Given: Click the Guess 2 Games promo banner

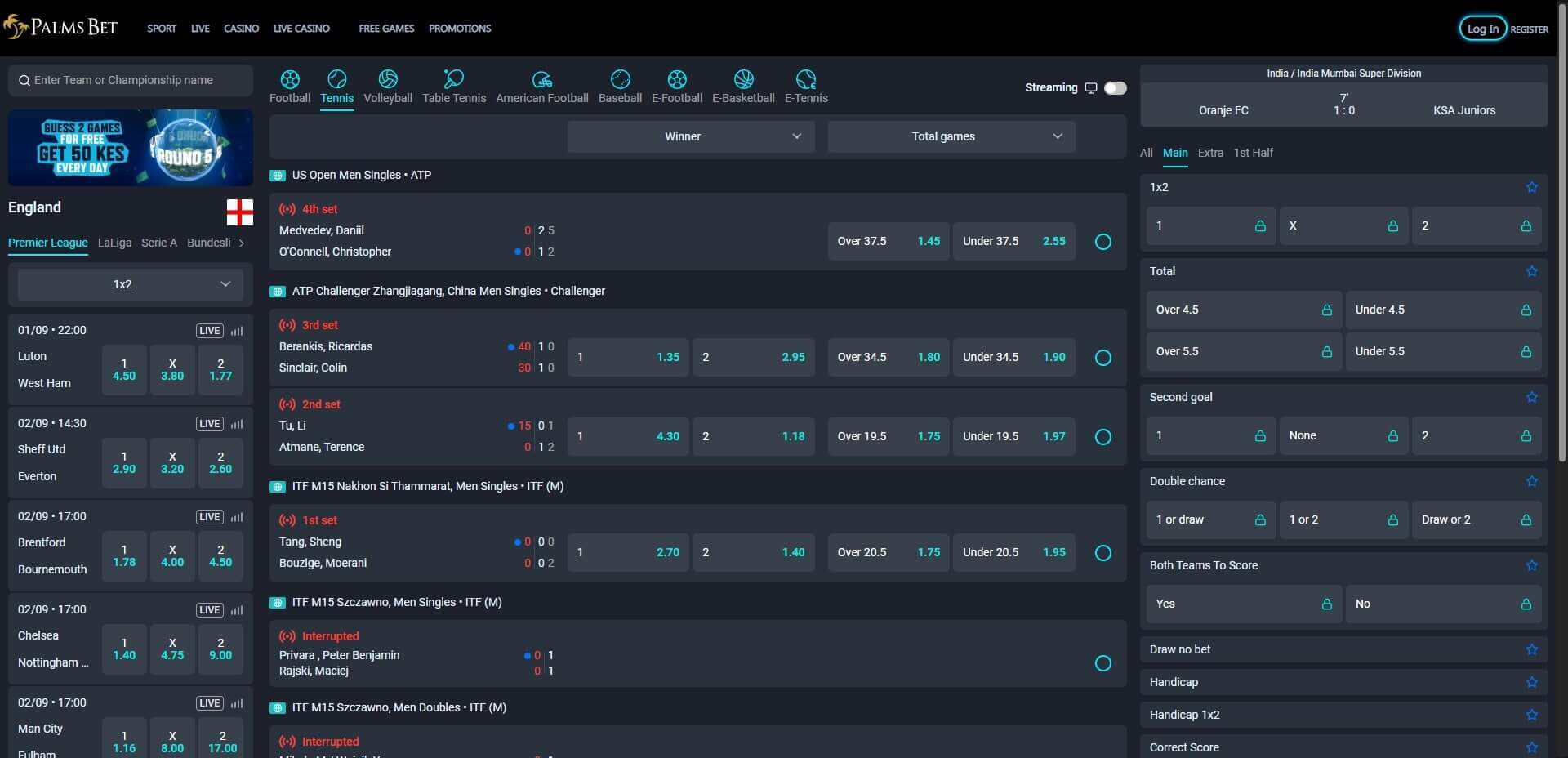Looking at the screenshot, I should (x=130, y=148).
